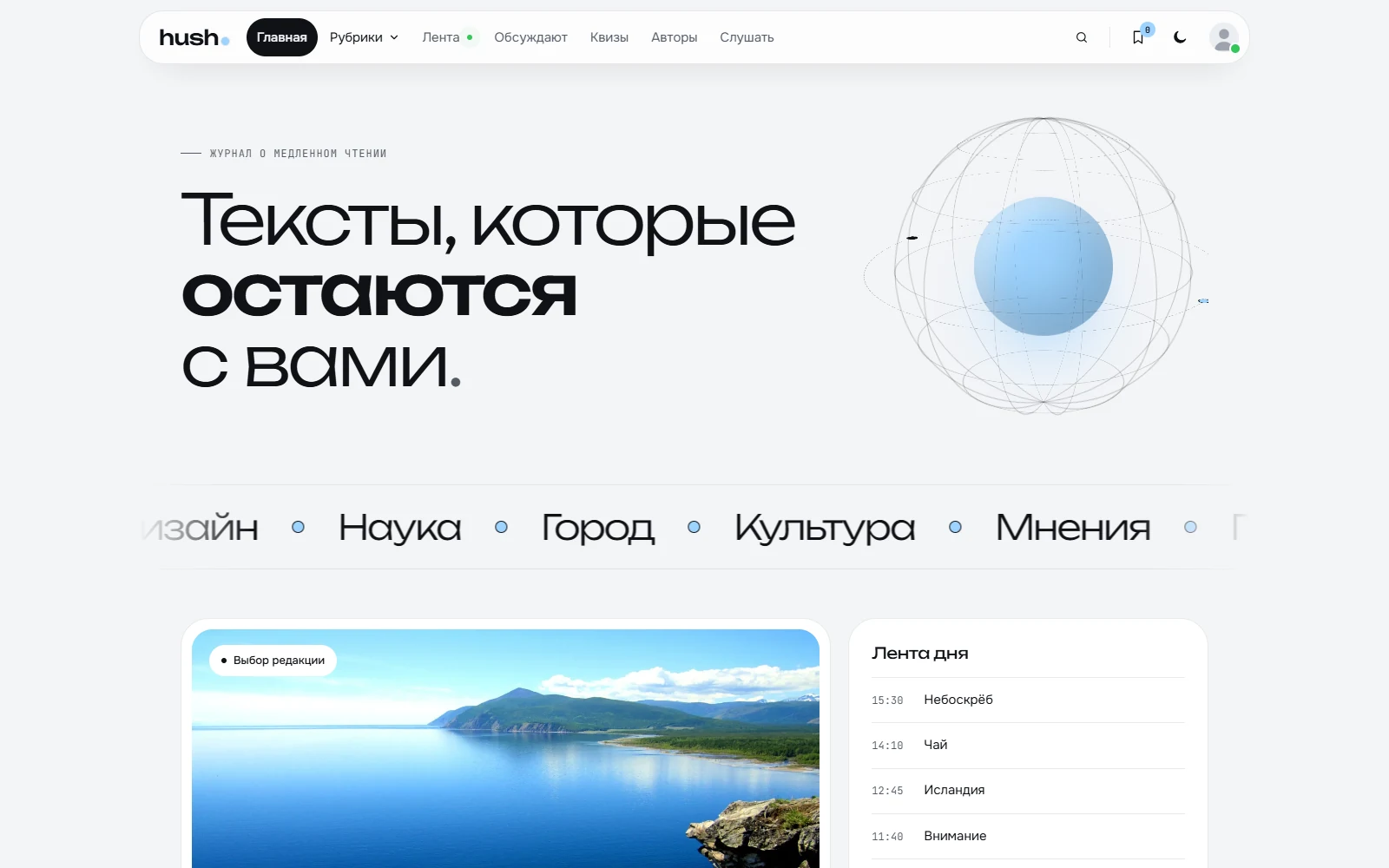The image size is (1389, 868).
Task: Open the search icon
Action: click(1082, 37)
